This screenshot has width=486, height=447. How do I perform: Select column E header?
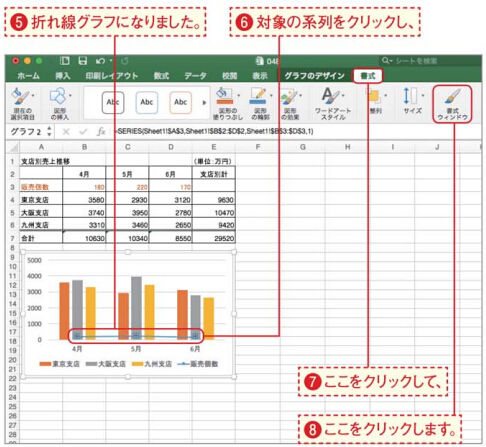pos(214,147)
